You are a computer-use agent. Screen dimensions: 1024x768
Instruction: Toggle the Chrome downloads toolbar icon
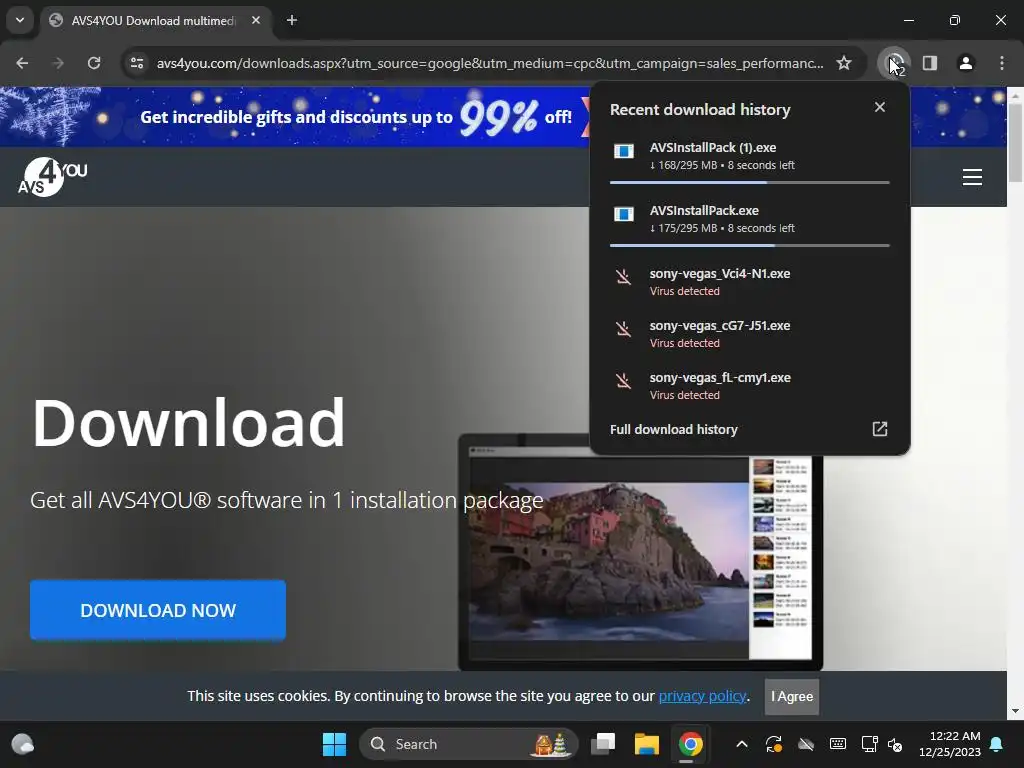pos(894,63)
